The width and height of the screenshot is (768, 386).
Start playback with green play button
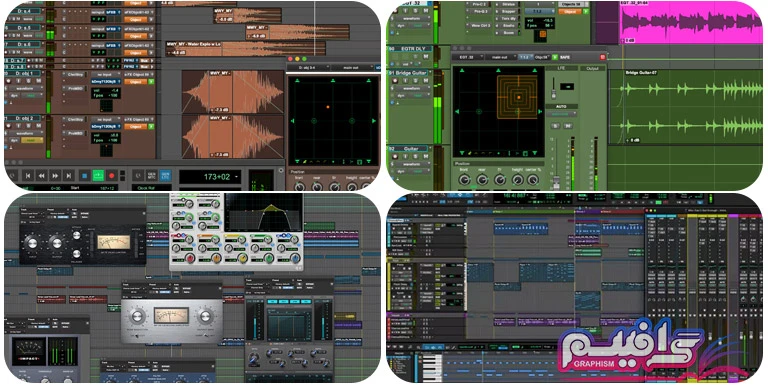98,175
